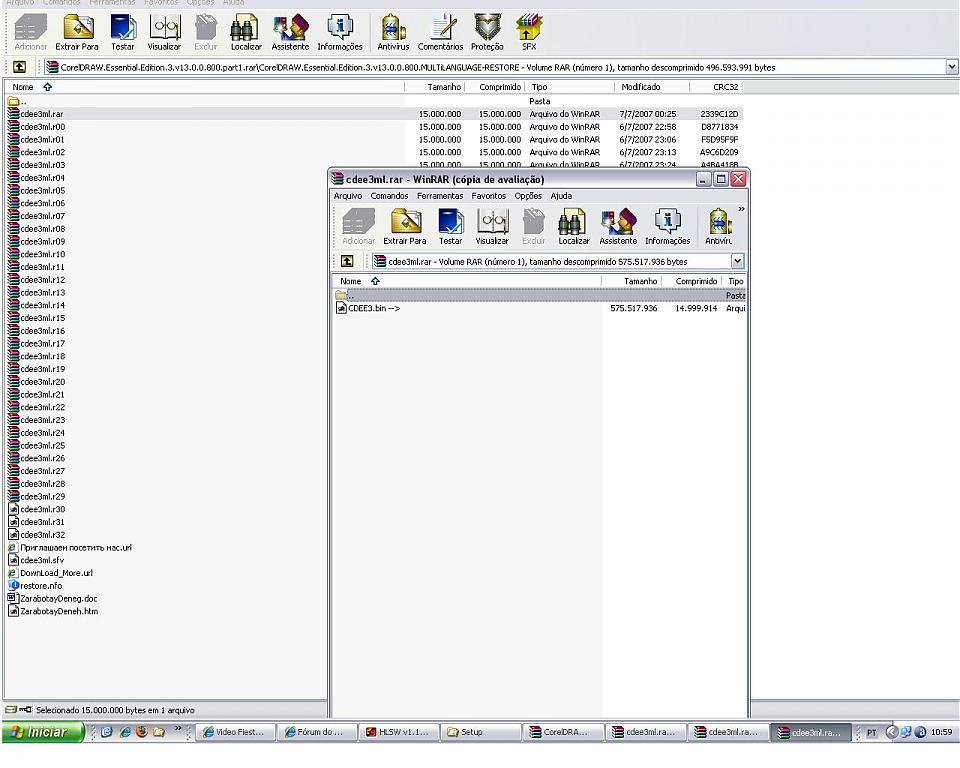Open the Ferramentas menu in the cdee3ml.rar window
The image size is (960, 768).
tap(440, 196)
